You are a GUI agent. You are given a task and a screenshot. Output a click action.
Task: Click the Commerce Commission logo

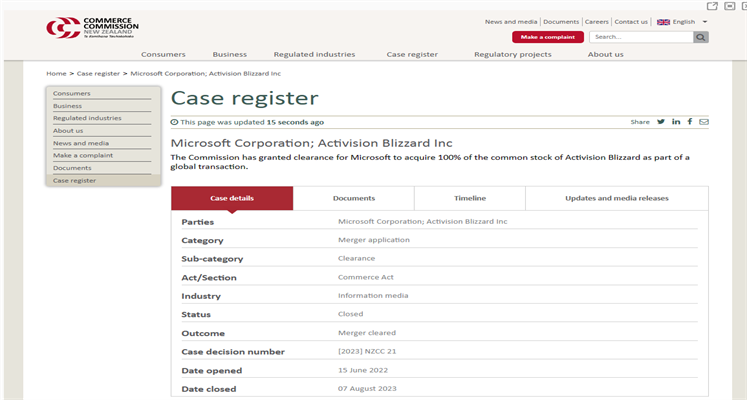[x=92, y=28]
